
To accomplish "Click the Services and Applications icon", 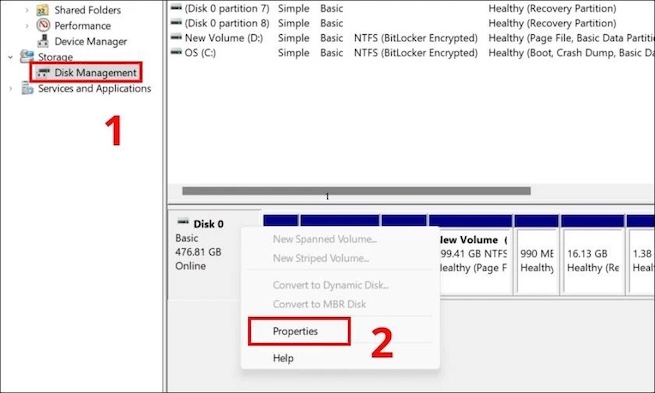I will click(27, 88).
